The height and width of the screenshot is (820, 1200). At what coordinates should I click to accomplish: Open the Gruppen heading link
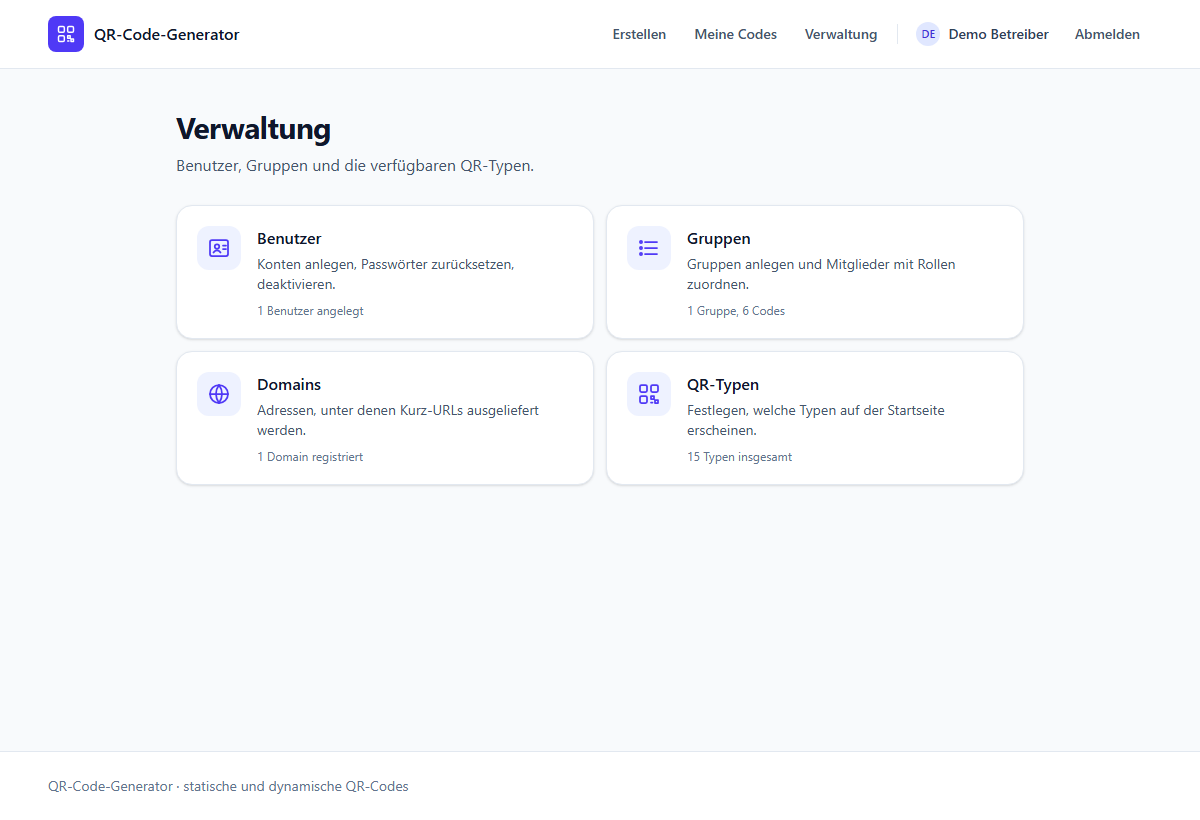tap(719, 239)
